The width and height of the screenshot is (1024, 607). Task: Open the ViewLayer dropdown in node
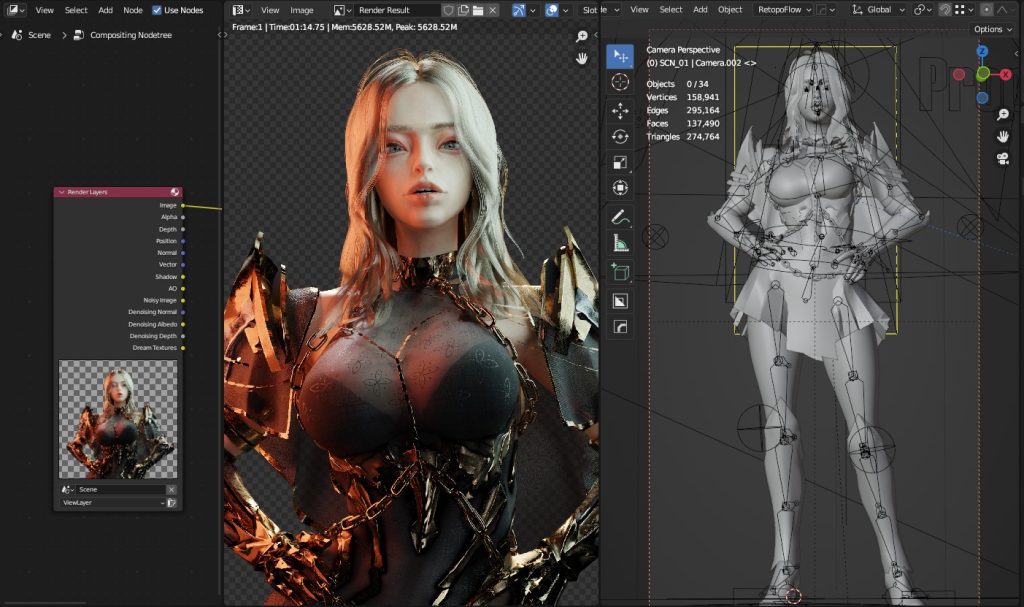tap(113, 503)
